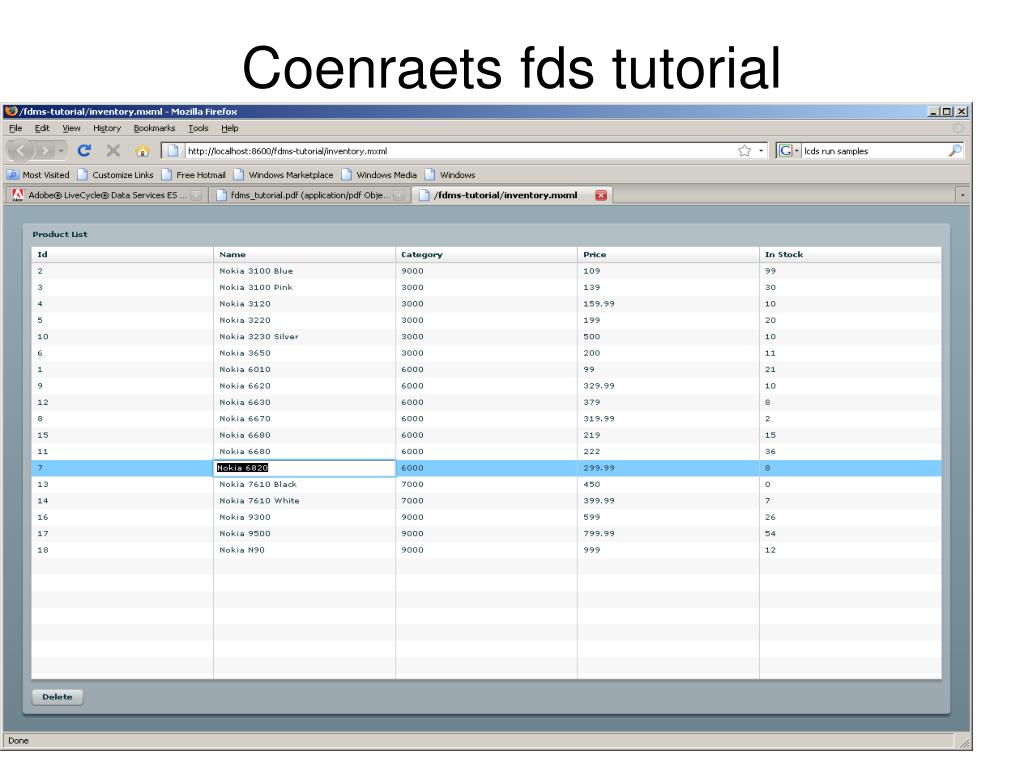Click the 'Done' status bar text
Image resolution: width=1024 pixels, height=768 pixels.
(18, 741)
